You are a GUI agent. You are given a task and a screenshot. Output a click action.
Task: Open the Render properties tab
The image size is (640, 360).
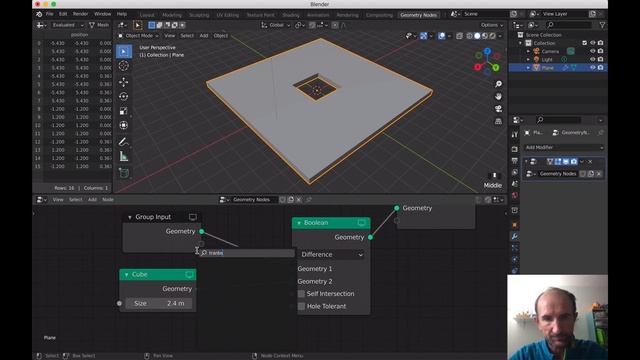click(515, 149)
